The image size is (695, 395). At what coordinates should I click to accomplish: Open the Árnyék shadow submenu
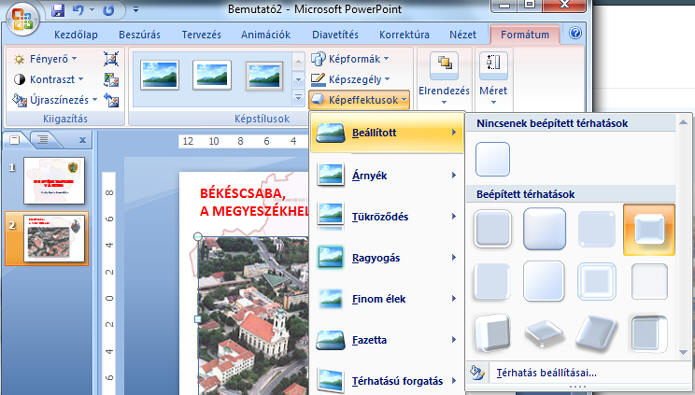click(x=387, y=175)
